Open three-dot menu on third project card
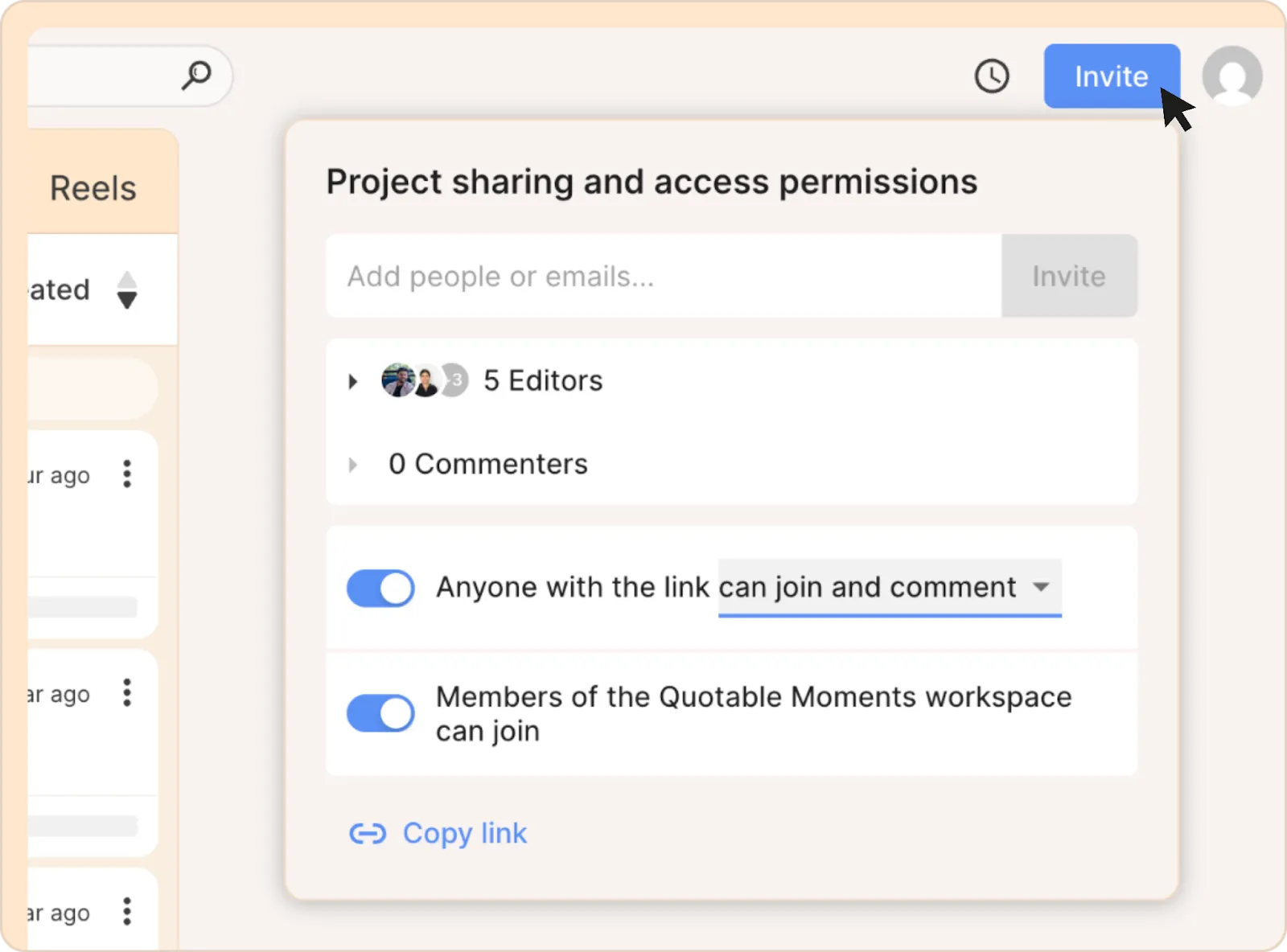 127,912
